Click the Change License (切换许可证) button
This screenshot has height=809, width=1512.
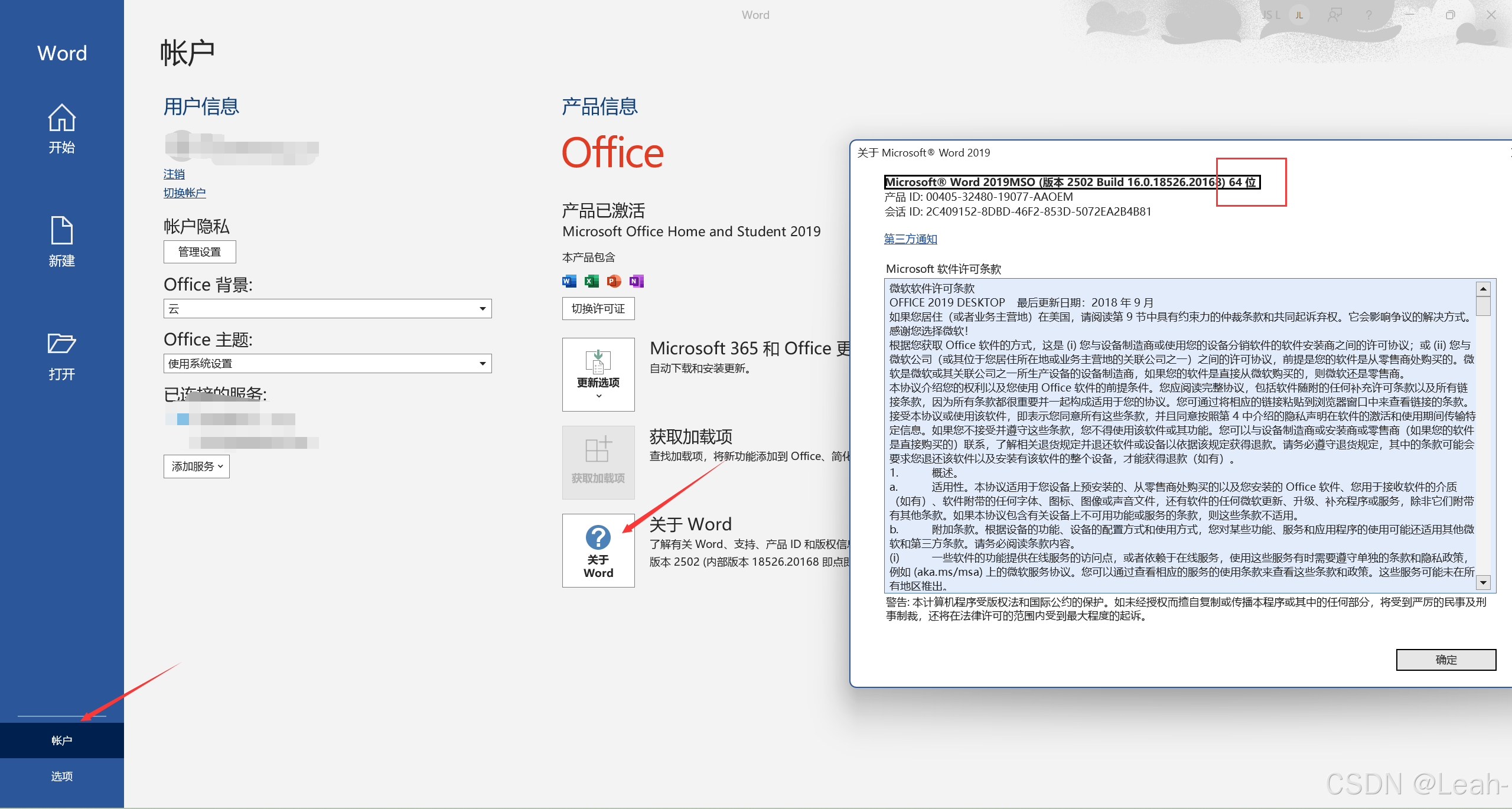click(598, 308)
